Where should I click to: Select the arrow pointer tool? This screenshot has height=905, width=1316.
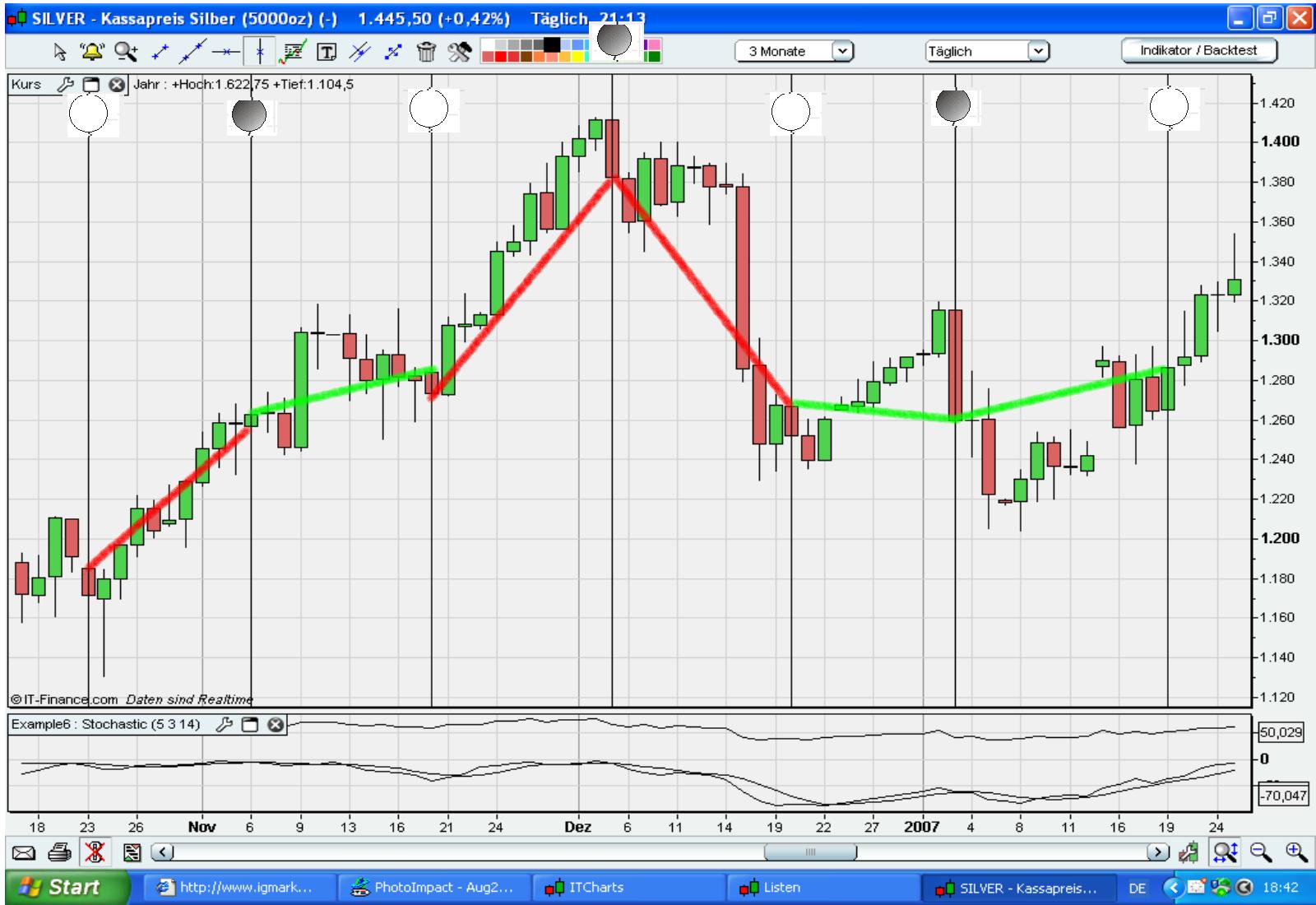point(60,52)
